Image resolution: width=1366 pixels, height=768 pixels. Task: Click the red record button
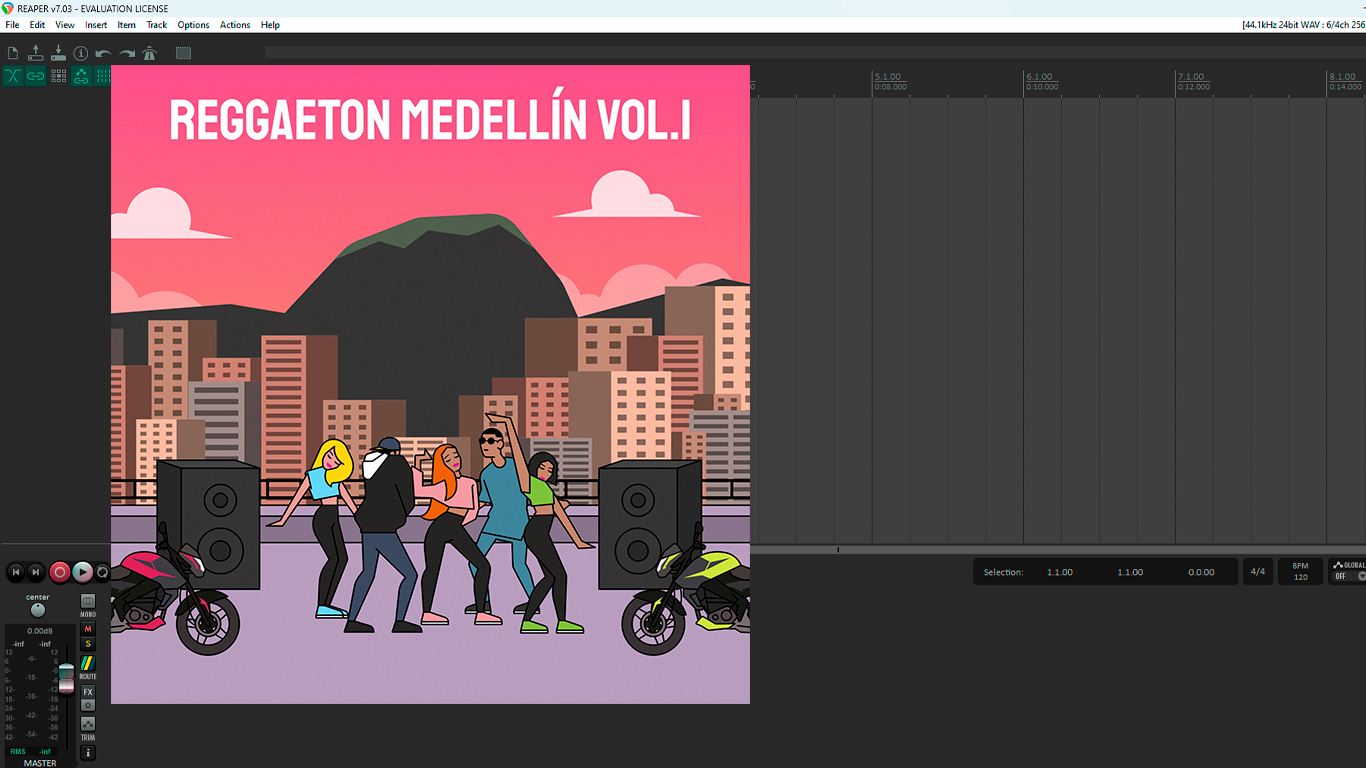[59, 572]
